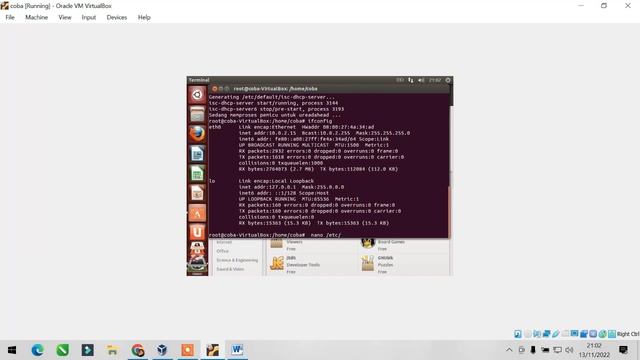Click the guest network indicator in top panel

411,80
